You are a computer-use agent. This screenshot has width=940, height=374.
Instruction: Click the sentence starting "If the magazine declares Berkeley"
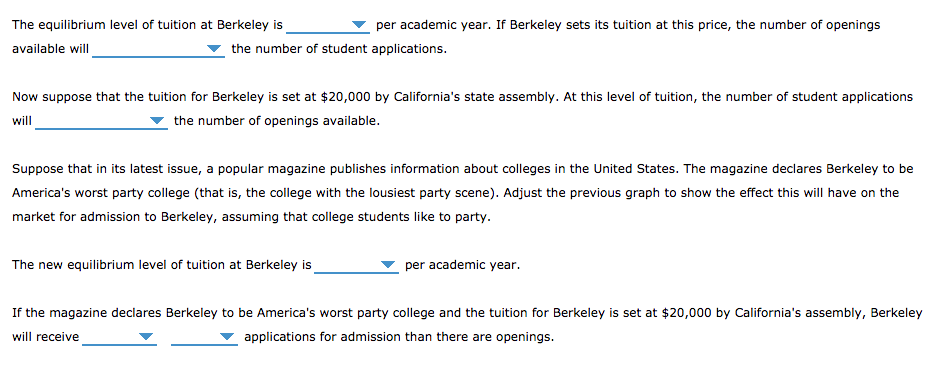pyautogui.click(x=467, y=325)
